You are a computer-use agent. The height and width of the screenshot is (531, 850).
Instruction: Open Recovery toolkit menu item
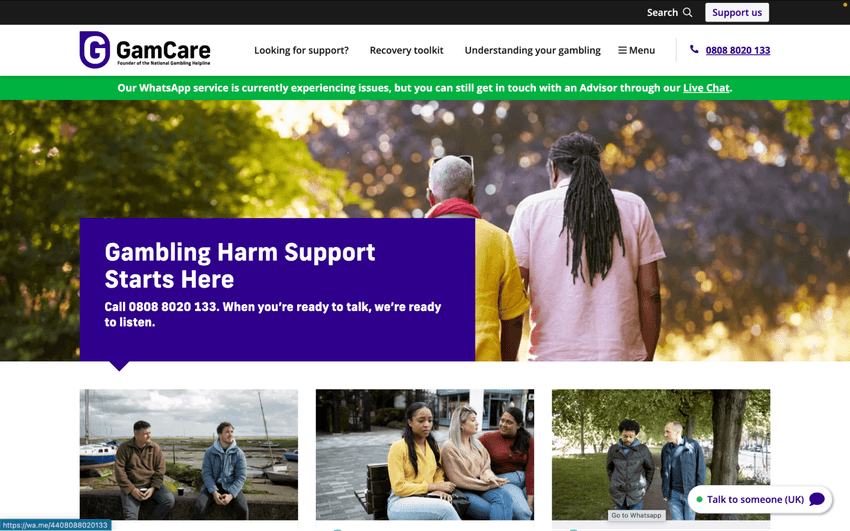(x=407, y=50)
